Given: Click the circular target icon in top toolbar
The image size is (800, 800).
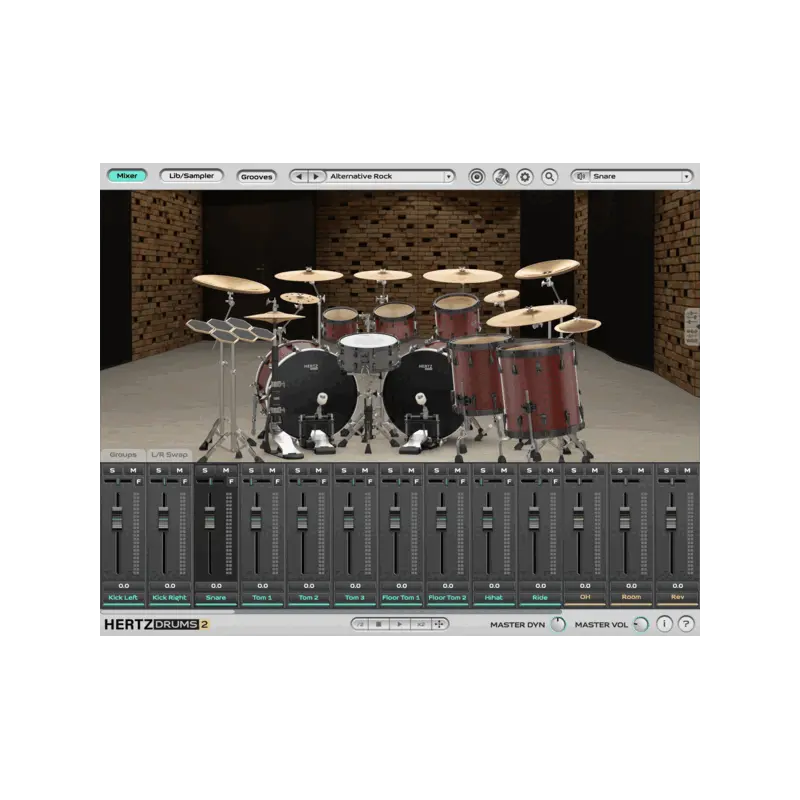Looking at the screenshot, I should (477, 177).
